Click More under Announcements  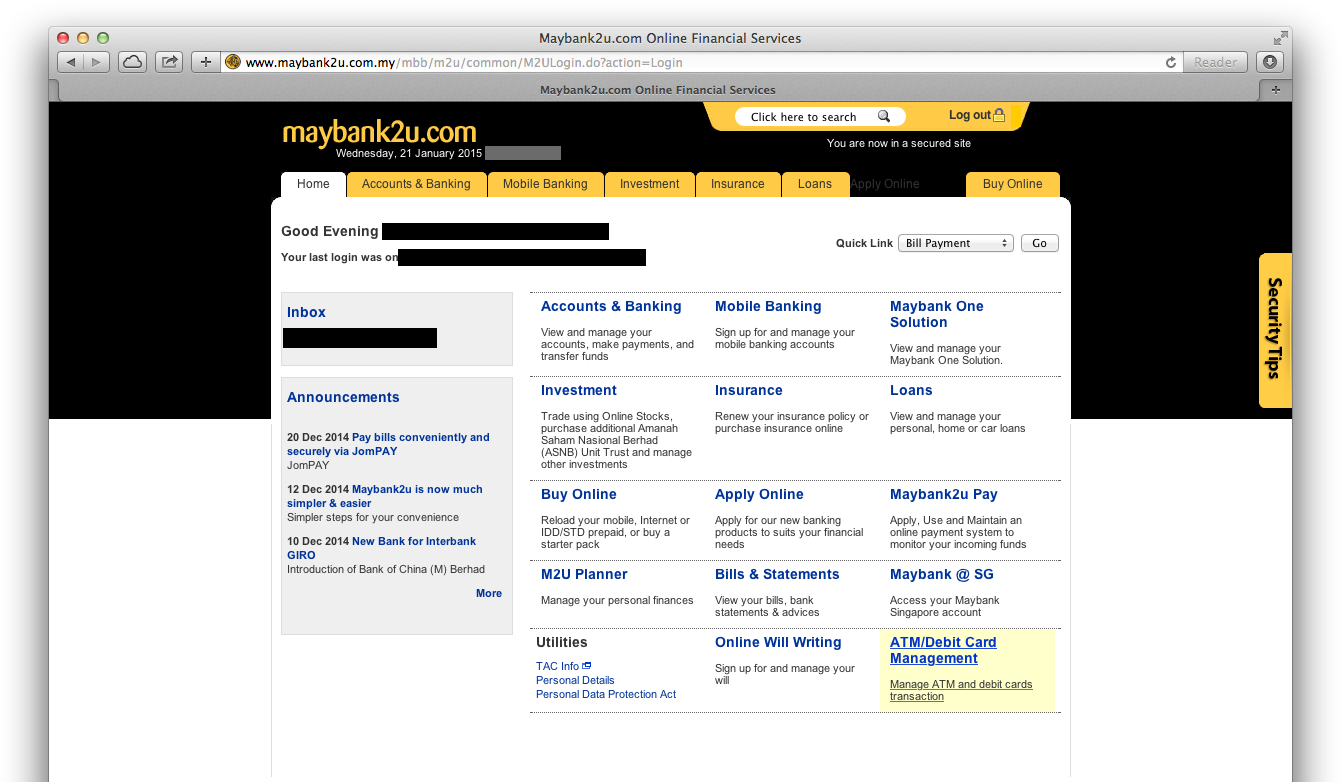point(489,593)
